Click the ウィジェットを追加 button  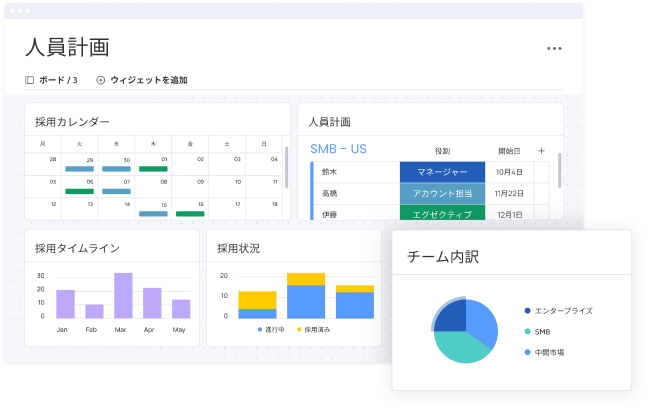point(148,80)
